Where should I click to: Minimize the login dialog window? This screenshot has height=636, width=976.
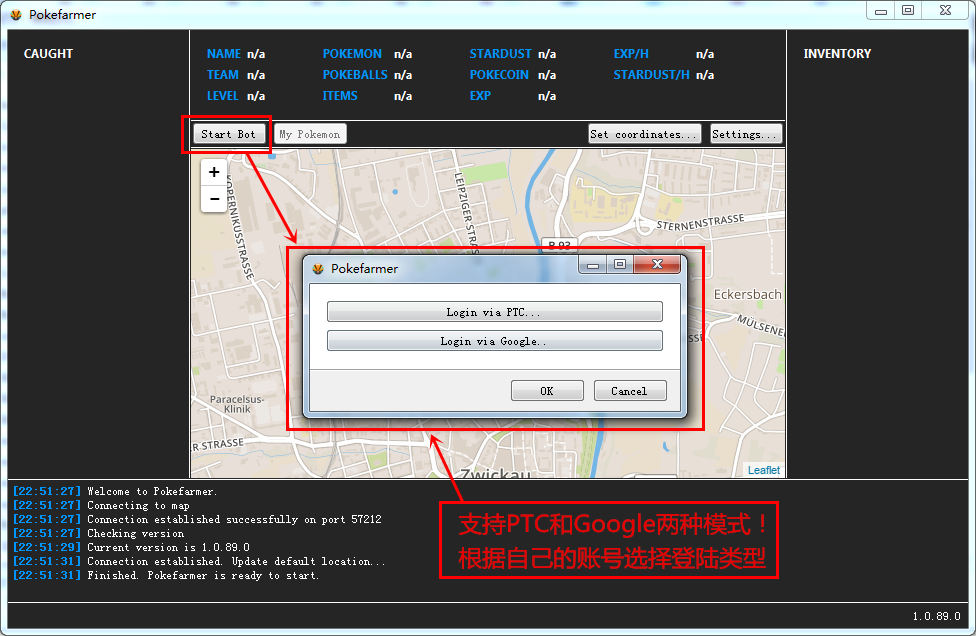click(x=593, y=264)
